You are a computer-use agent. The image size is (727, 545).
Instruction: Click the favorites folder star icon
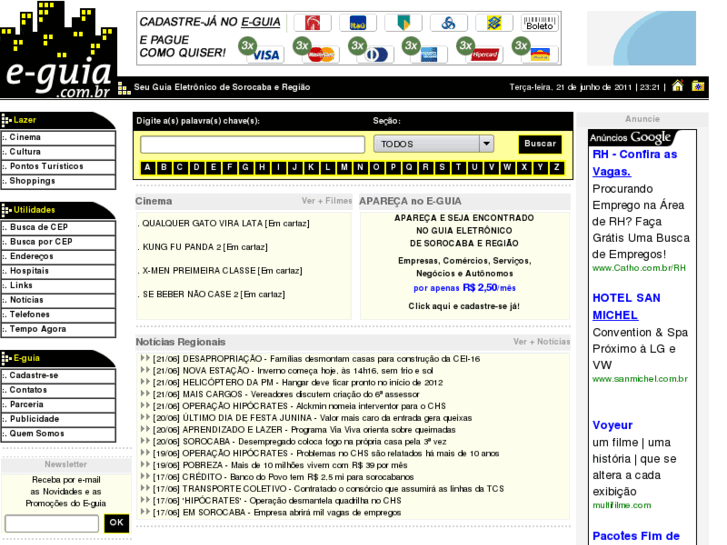698,86
